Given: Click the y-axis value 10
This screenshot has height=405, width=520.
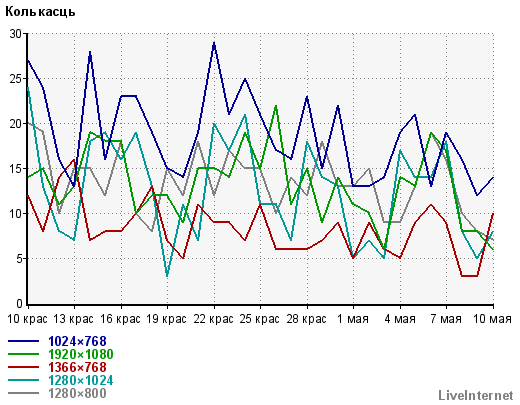Looking at the screenshot, I should (16, 214).
